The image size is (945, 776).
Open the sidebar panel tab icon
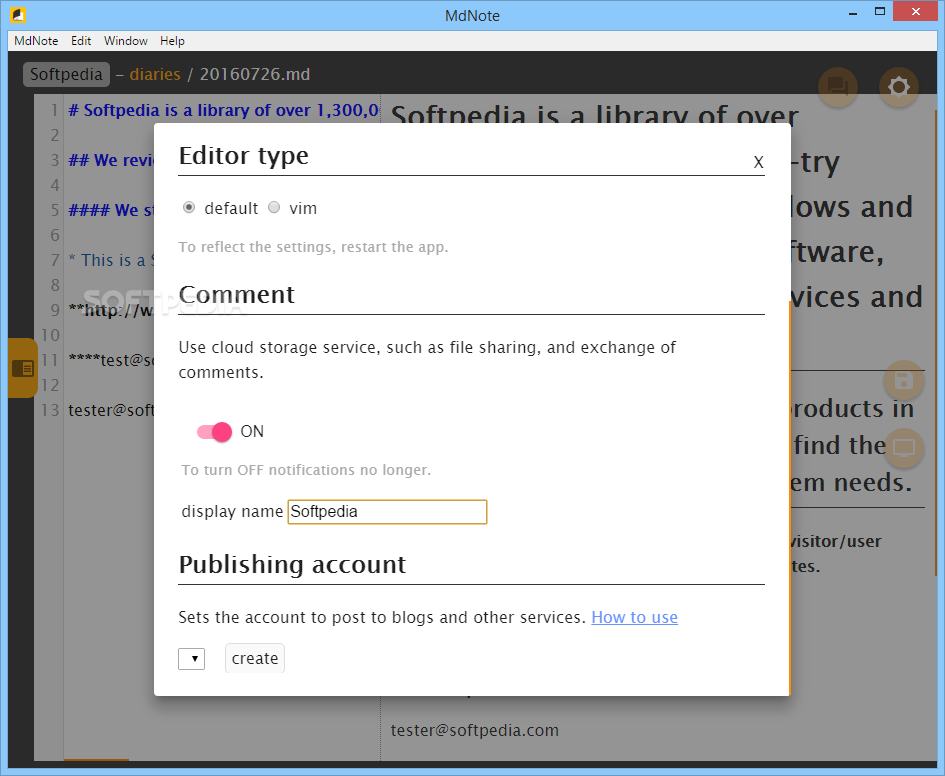click(23, 368)
